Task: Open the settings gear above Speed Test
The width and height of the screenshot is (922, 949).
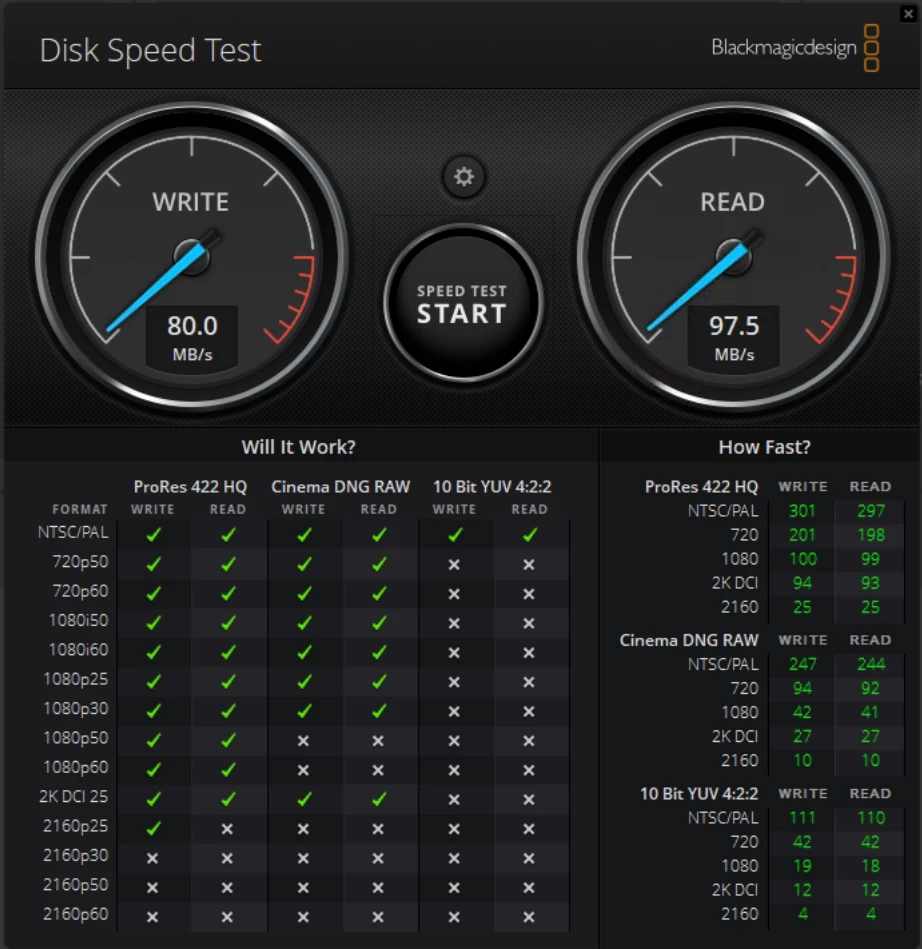Action: point(464,177)
